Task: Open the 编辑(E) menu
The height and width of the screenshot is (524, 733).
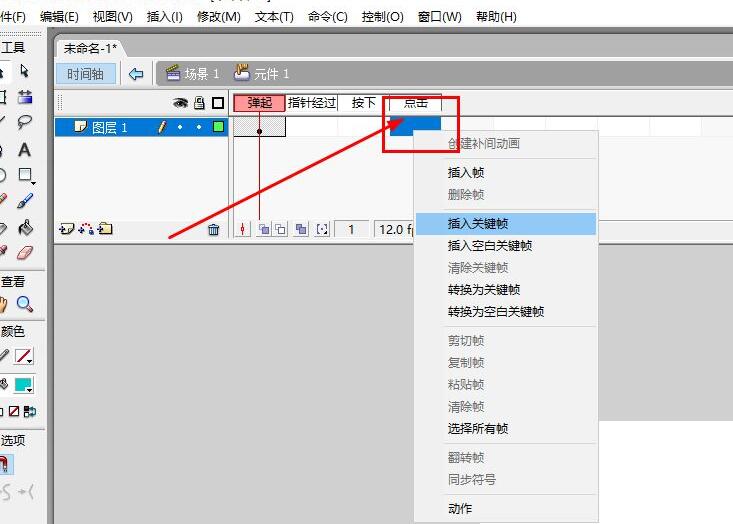Action: coord(59,17)
